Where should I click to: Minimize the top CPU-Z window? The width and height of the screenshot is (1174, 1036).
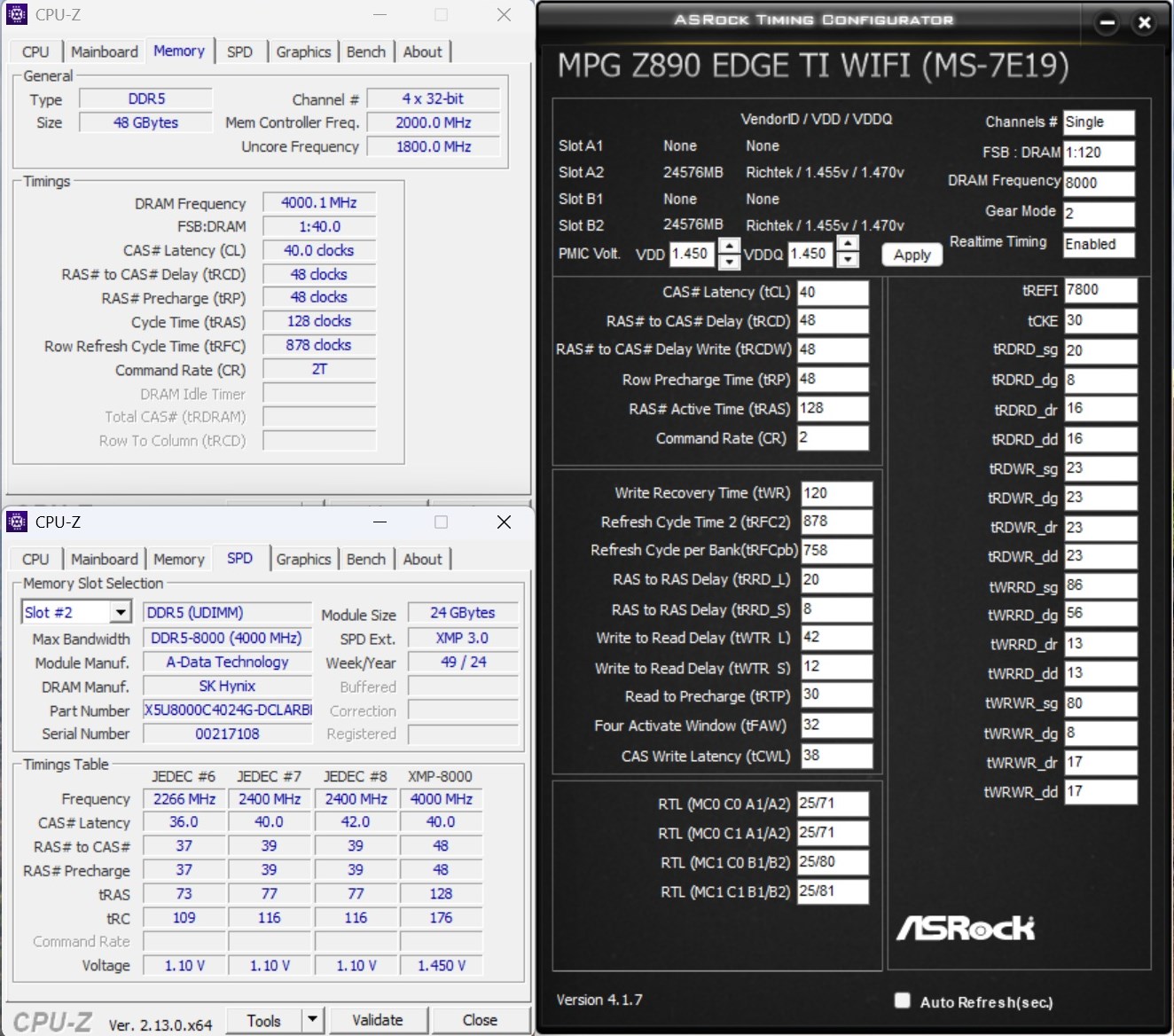(380, 15)
